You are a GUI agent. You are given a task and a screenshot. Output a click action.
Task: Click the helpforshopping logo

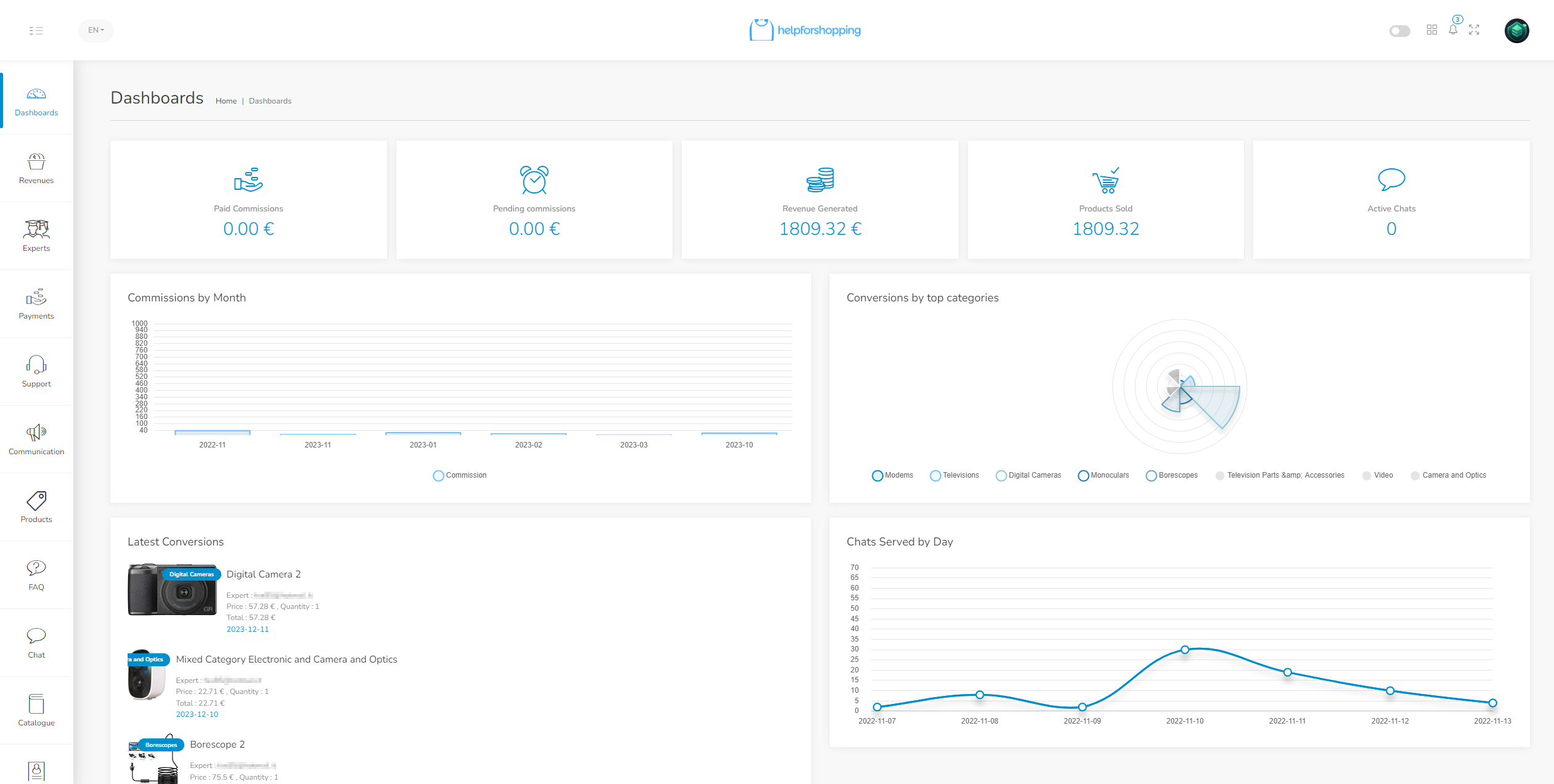pos(804,30)
